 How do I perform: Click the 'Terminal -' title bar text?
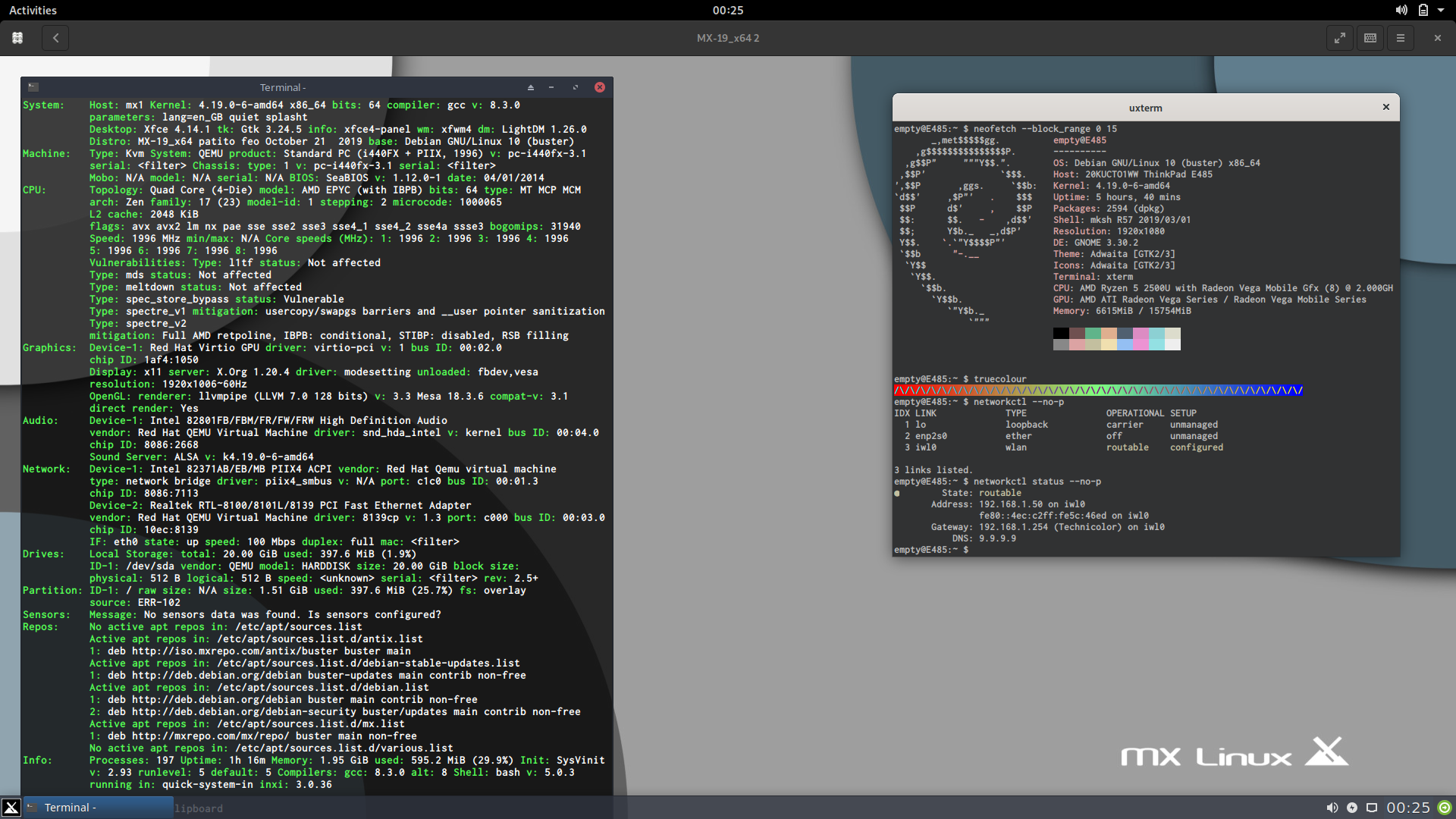tap(283, 87)
